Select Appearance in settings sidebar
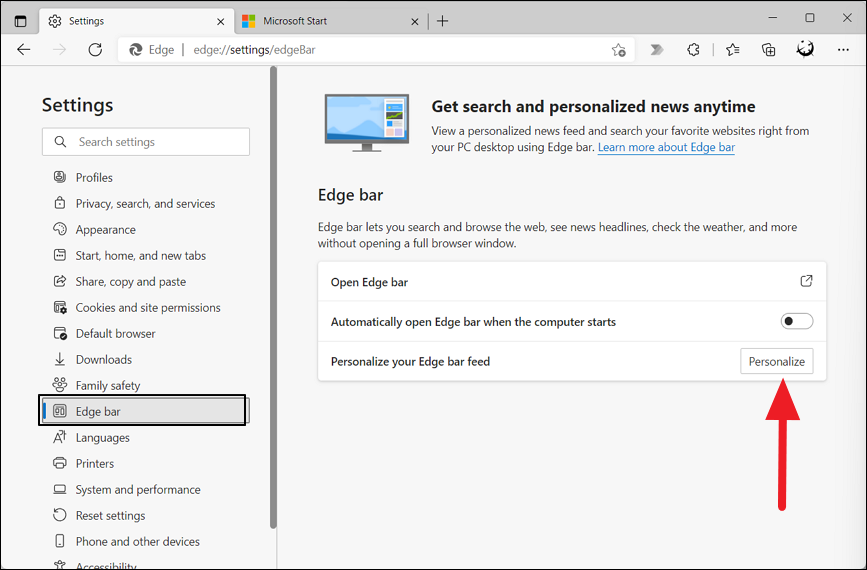The width and height of the screenshot is (867, 570). coord(105,229)
